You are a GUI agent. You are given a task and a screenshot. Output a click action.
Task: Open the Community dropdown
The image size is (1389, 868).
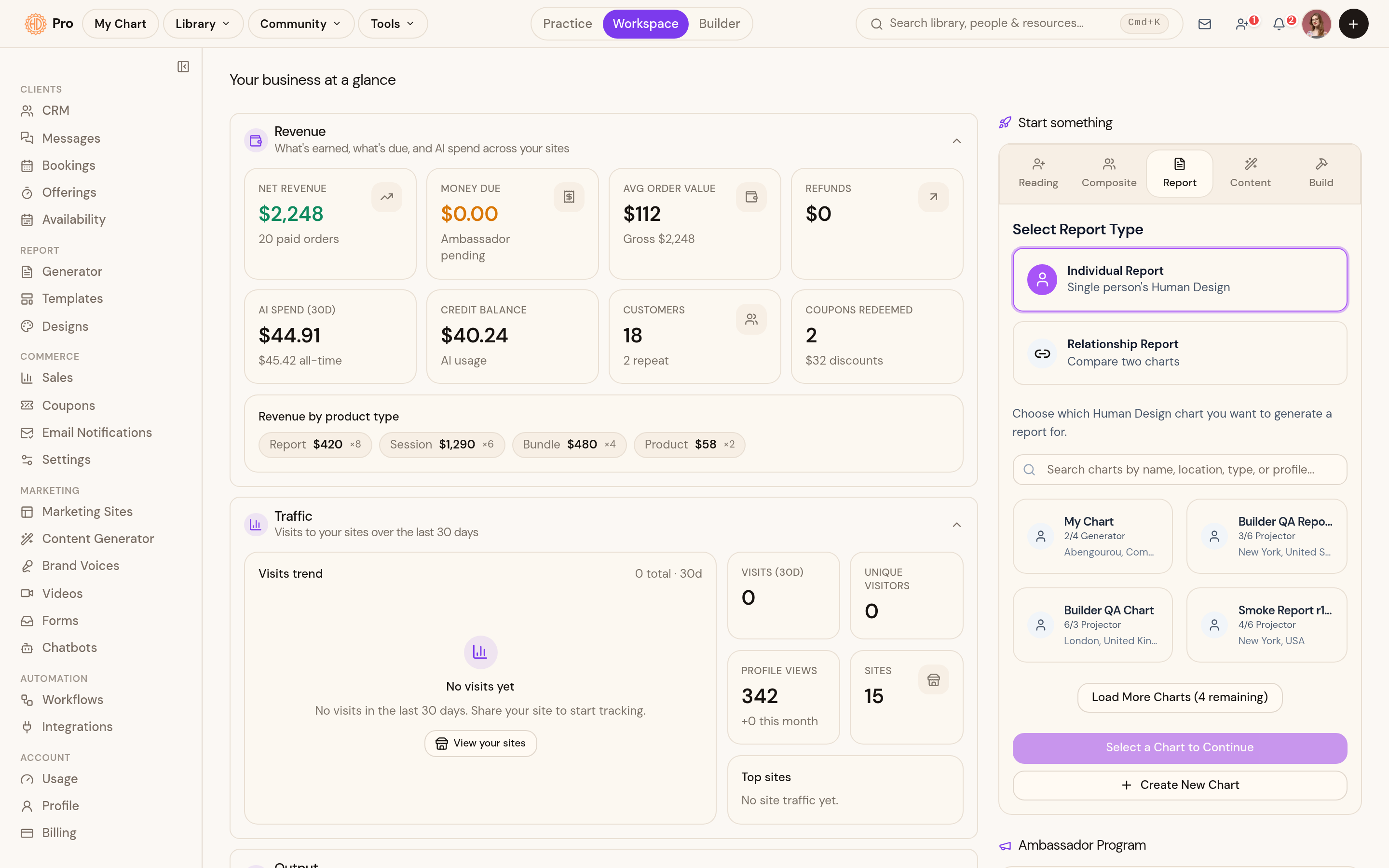click(x=301, y=24)
